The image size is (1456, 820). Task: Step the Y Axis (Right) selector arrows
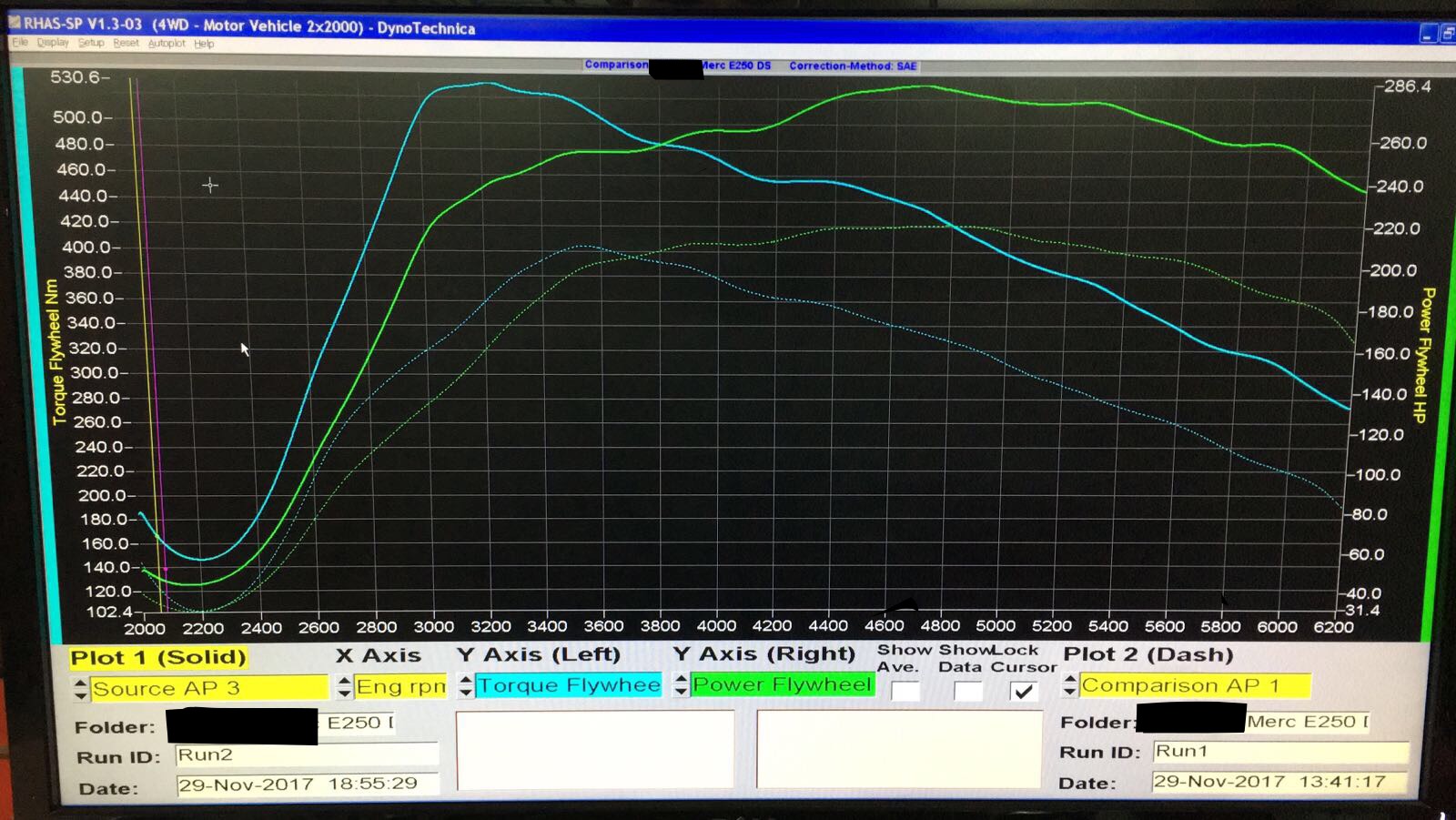[681, 684]
